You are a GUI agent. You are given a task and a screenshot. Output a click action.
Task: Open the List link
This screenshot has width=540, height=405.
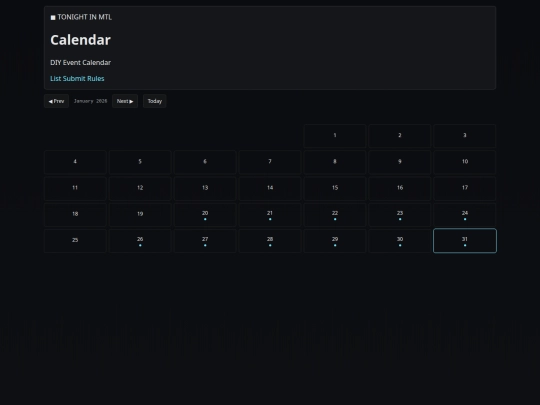[55, 79]
